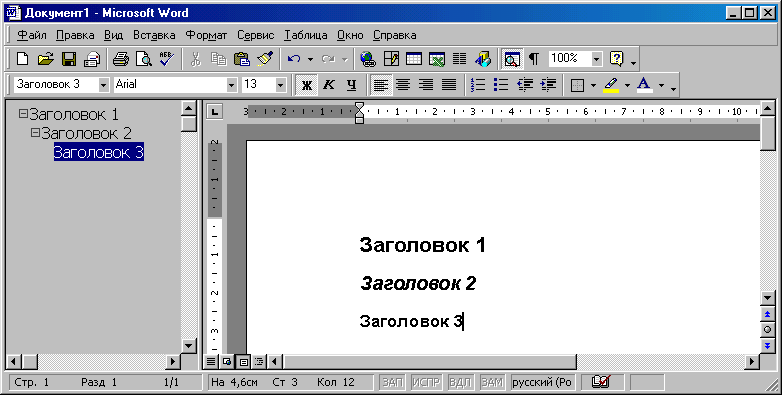Open the style dropdown showing Заголовок 3
Screen dimensions: 782x395
click(x=103, y=85)
